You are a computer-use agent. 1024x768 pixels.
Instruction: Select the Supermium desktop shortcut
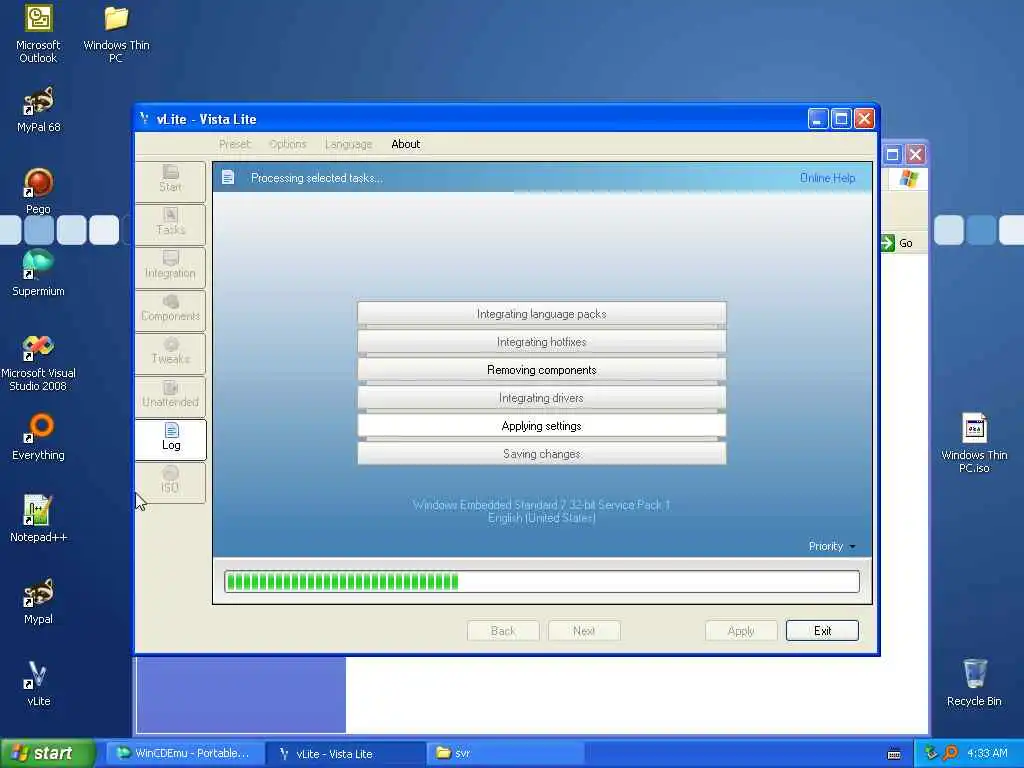pyautogui.click(x=38, y=273)
